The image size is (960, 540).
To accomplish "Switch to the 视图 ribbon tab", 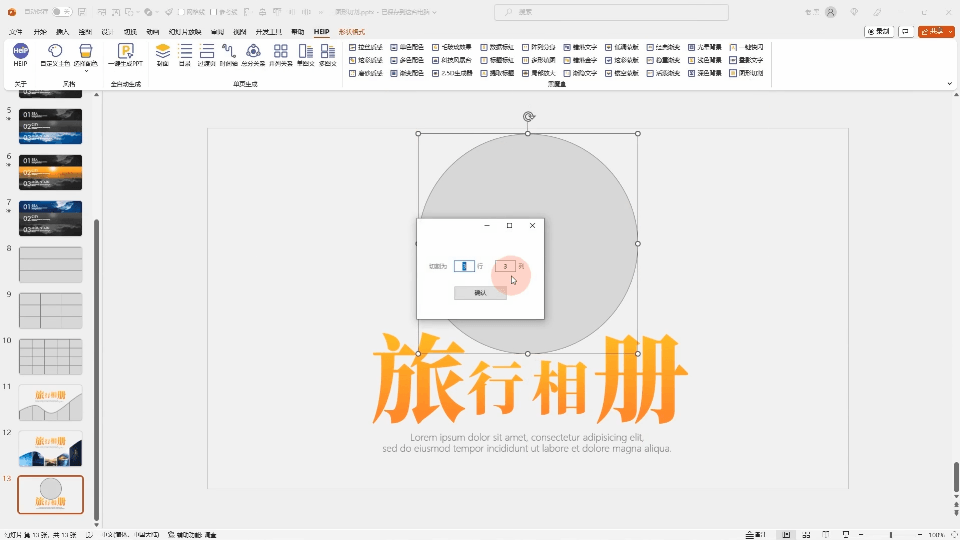I will 239,32.
